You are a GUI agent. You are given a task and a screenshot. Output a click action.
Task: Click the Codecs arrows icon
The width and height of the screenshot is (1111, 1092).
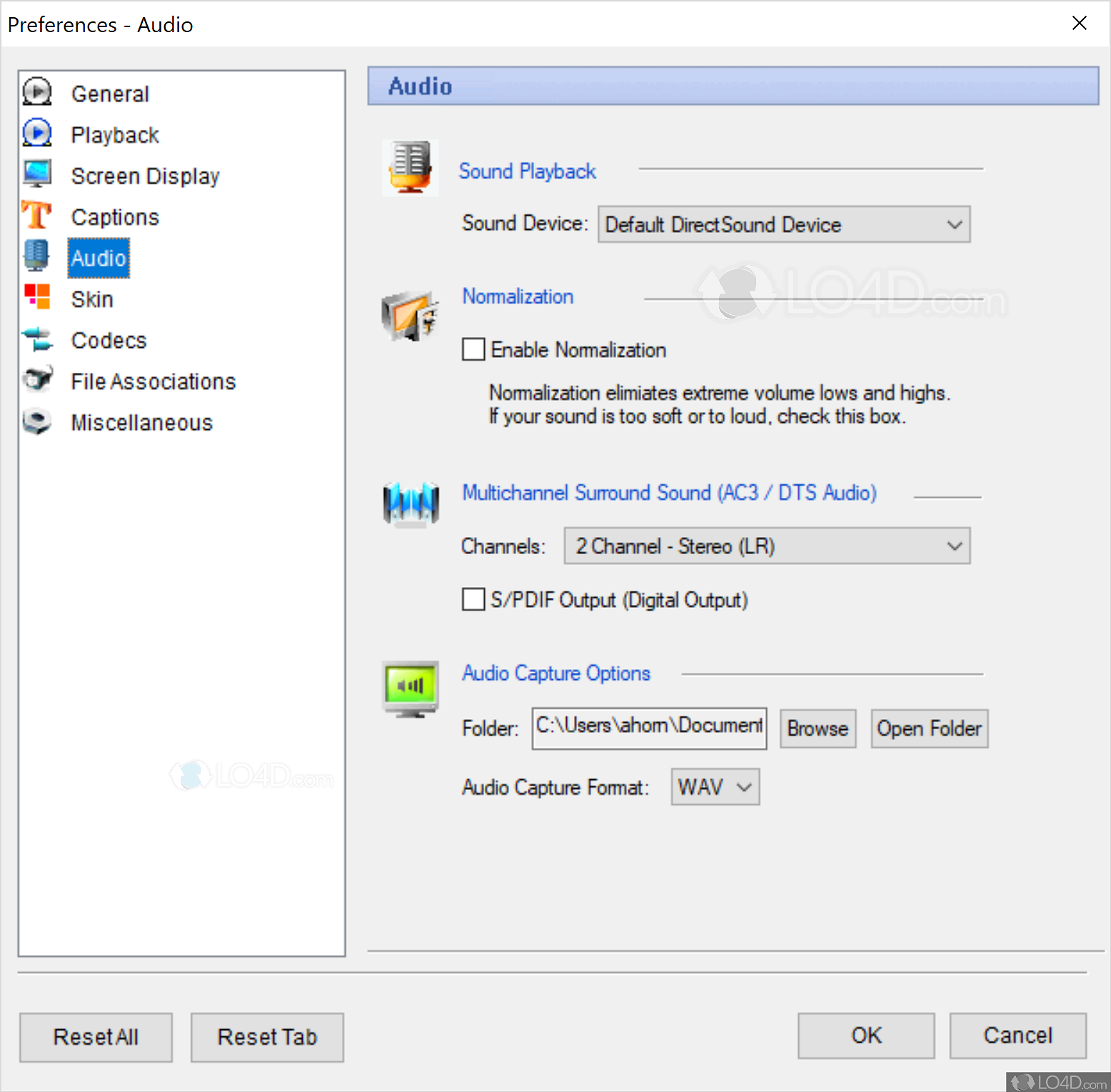pos(37,339)
